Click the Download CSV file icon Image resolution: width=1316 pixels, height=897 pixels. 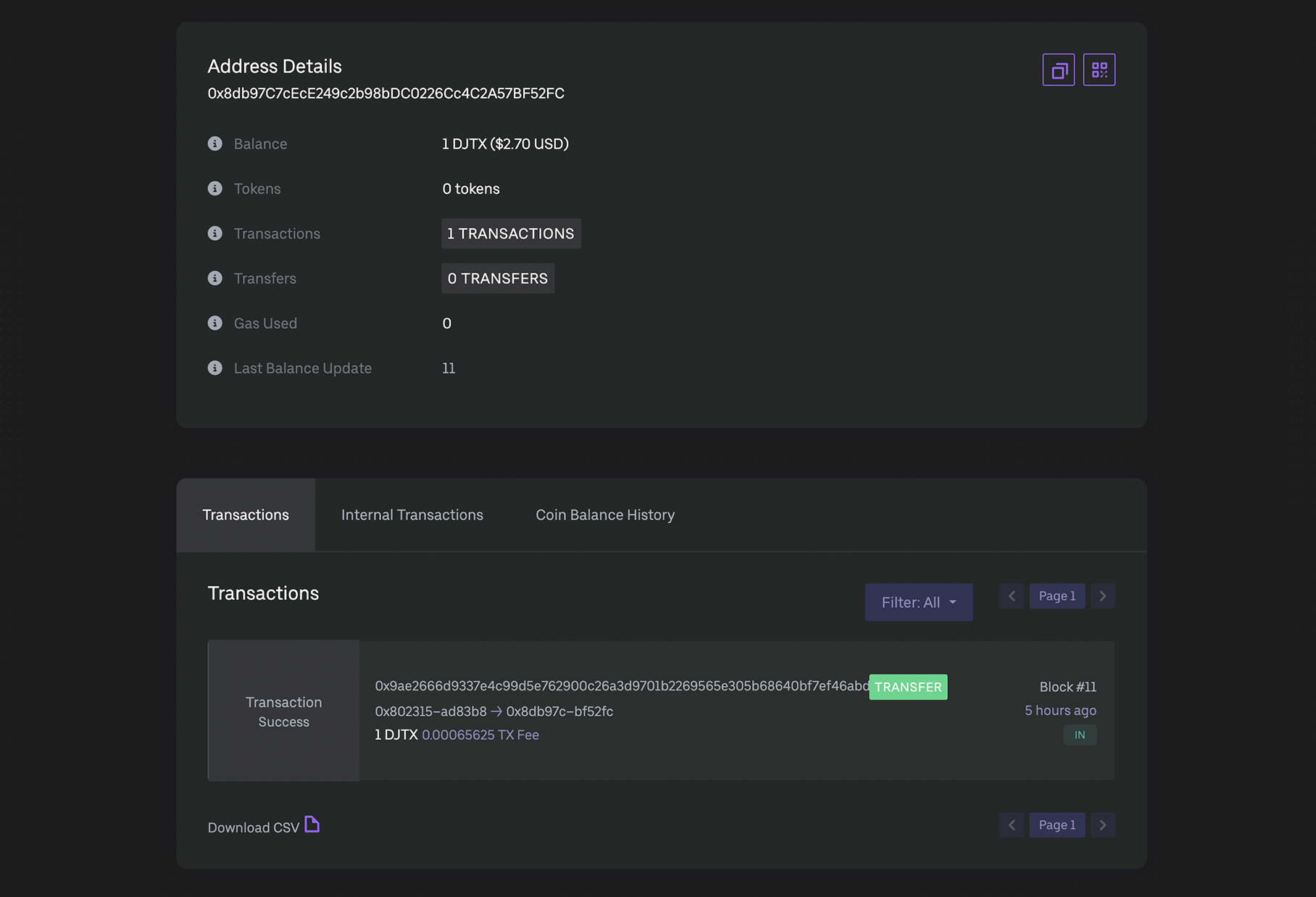[312, 825]
